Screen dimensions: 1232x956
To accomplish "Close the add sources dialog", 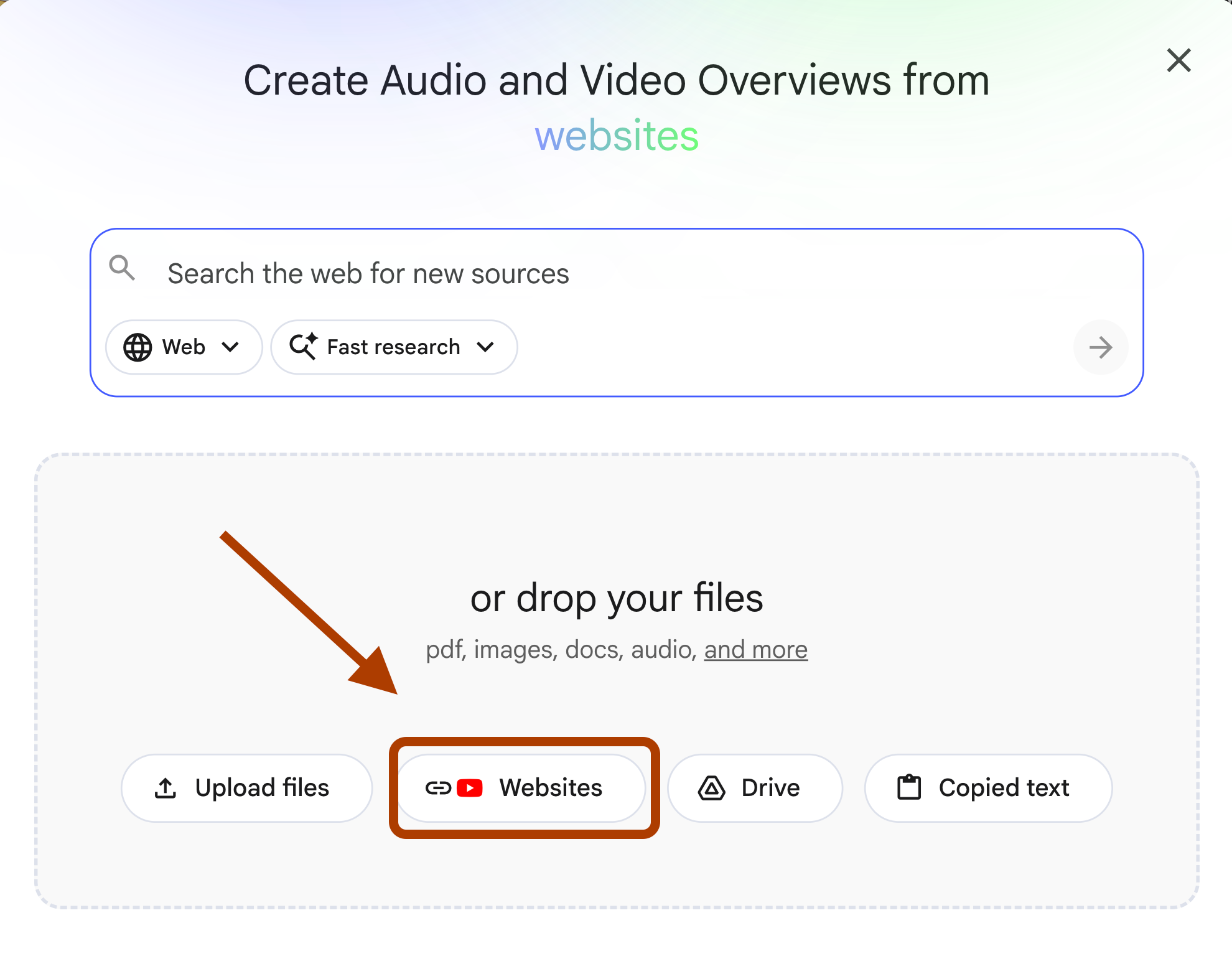I will [x=1178, y=60].
